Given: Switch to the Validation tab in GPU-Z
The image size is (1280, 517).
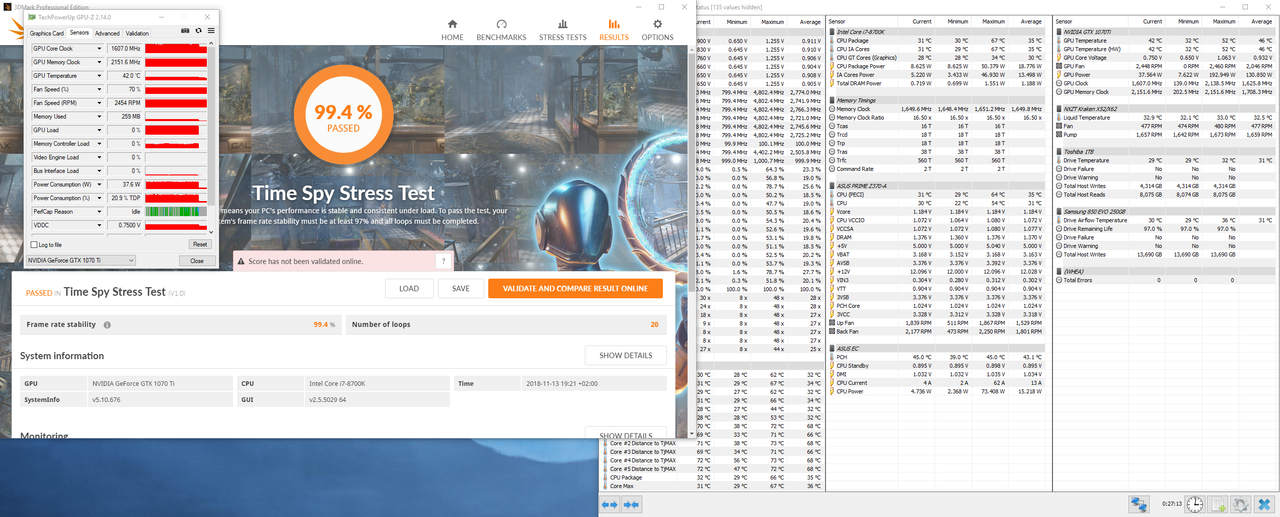Looking at the screenshot, I should pos(137,33).
